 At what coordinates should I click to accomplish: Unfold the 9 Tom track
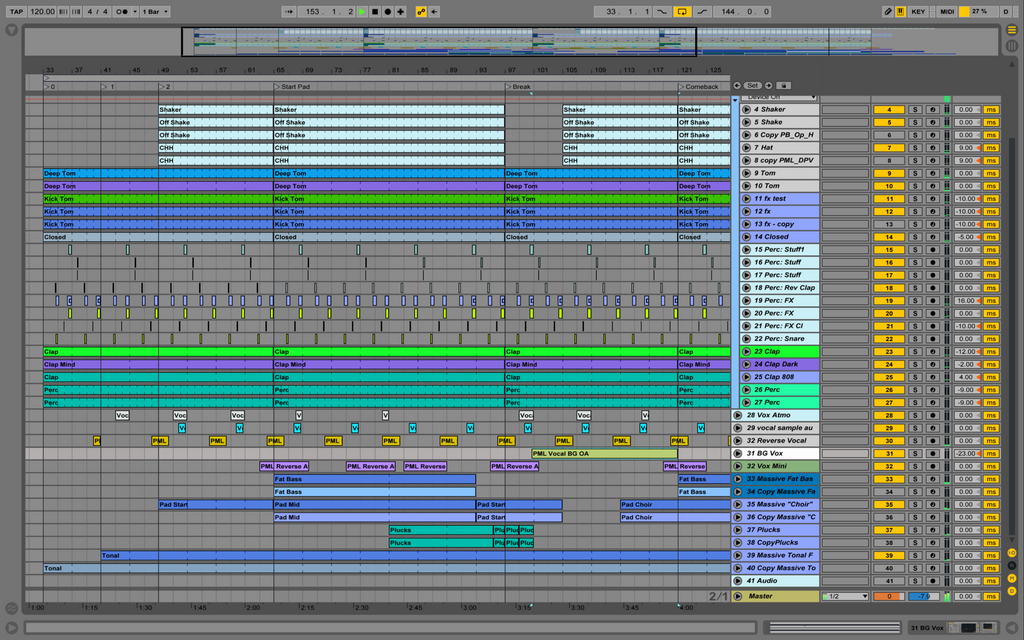(x=746, y=173)
